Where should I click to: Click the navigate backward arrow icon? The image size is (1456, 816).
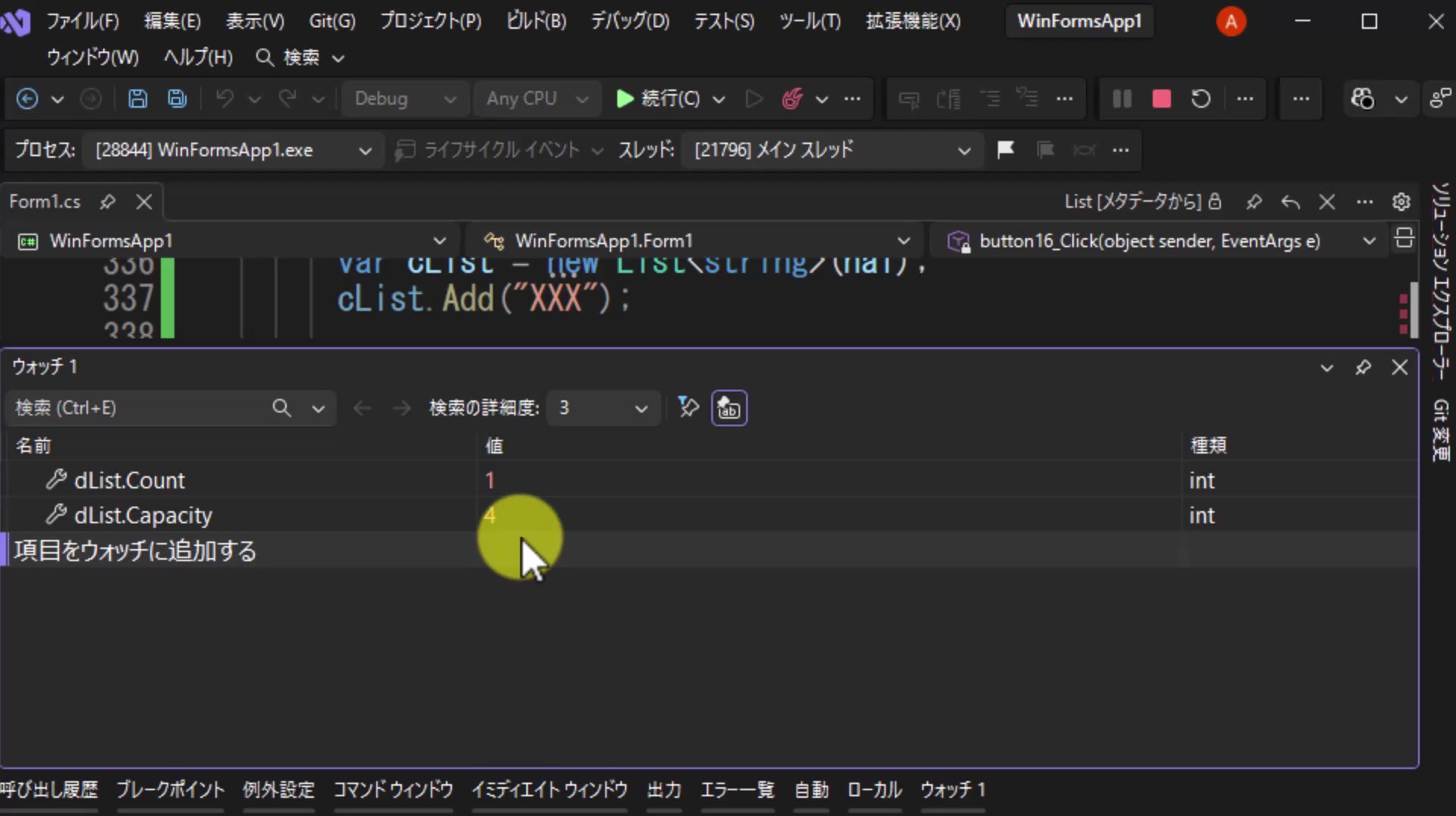pos(27,99)
